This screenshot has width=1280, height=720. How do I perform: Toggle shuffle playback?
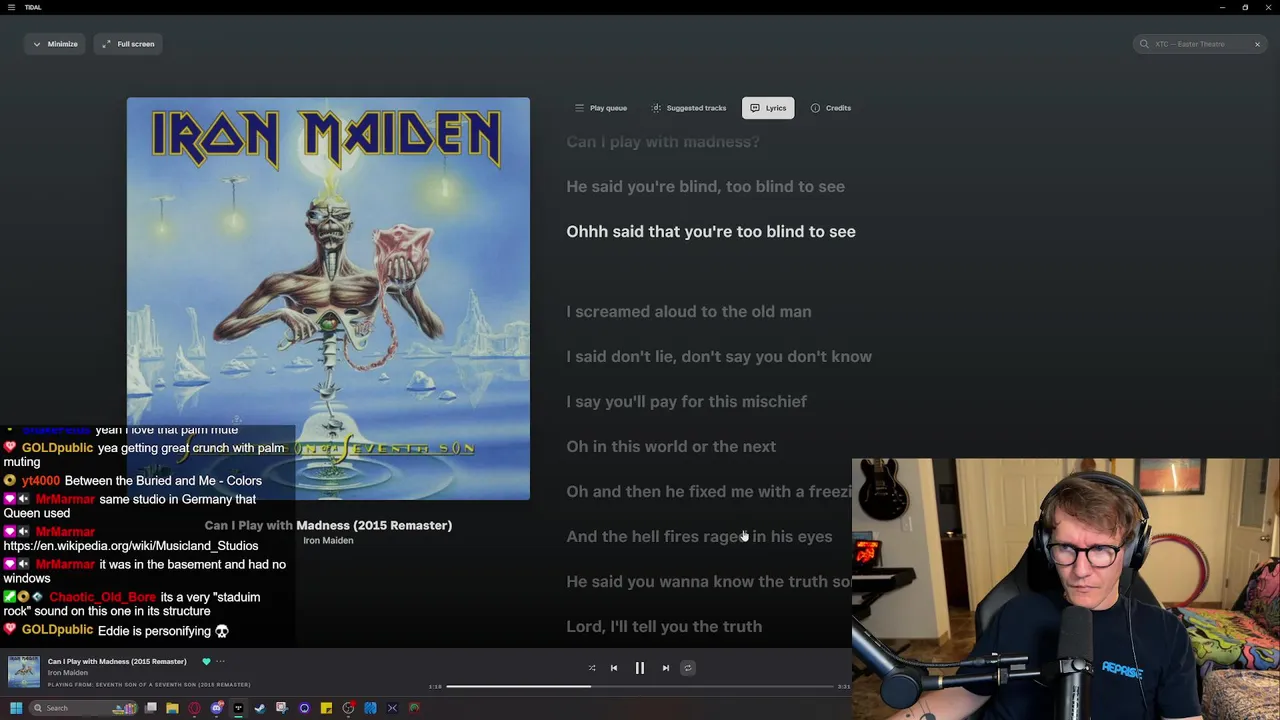tap(591, 668)
